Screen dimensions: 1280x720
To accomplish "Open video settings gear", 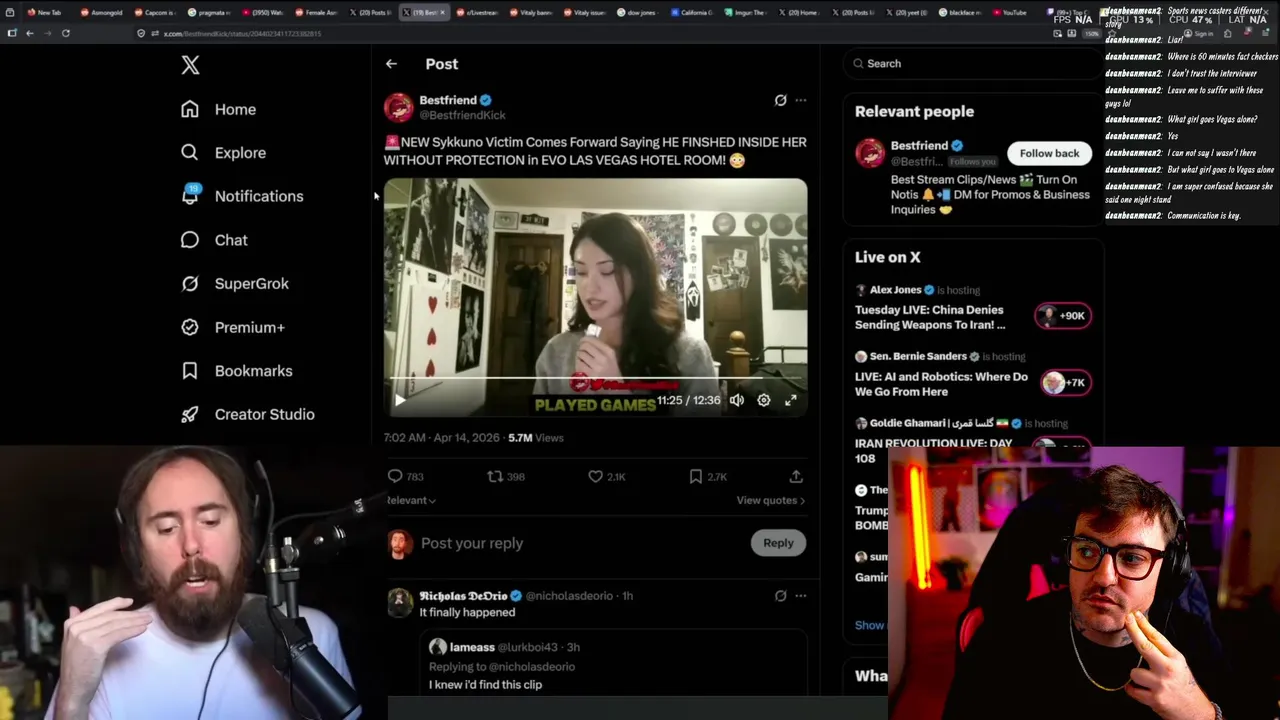I will point(763,400).
